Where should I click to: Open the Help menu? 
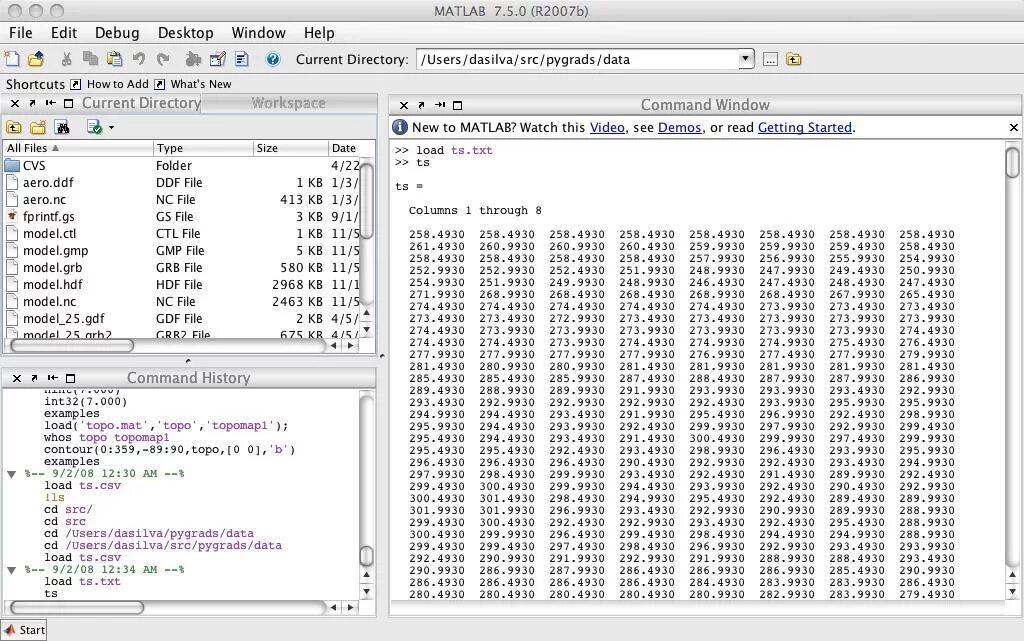pos(319,33)
